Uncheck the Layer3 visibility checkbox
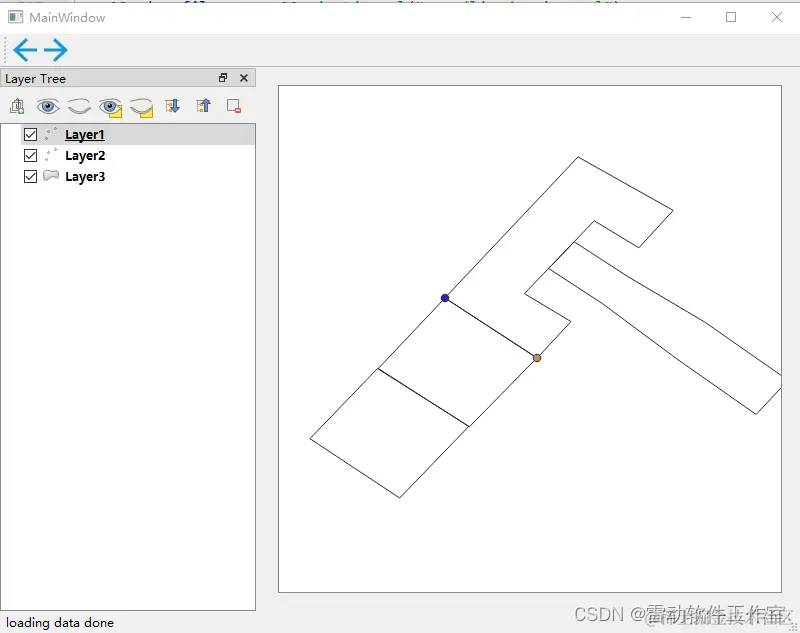Screen dimensions: 800x633 (x=31, y=176)
